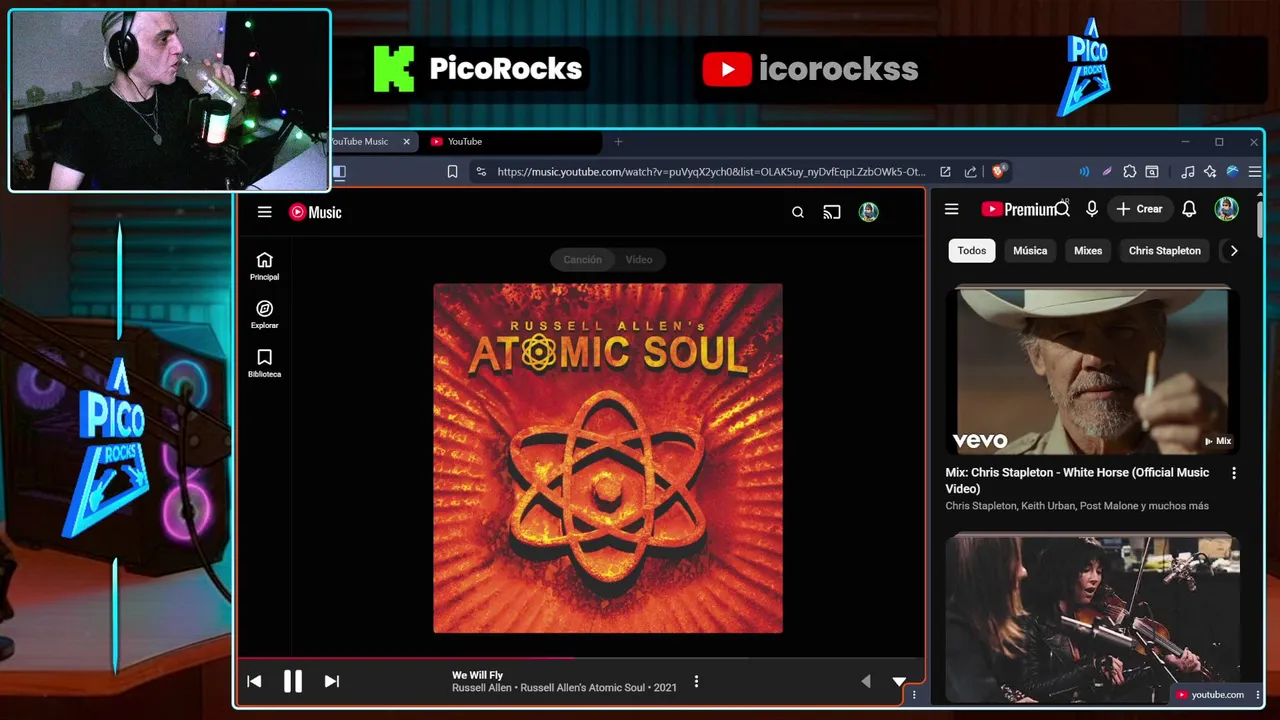This screenshot has width=1280, height=720.
Task: Search YouTube in the side panel
Action: click(1063, 209)
